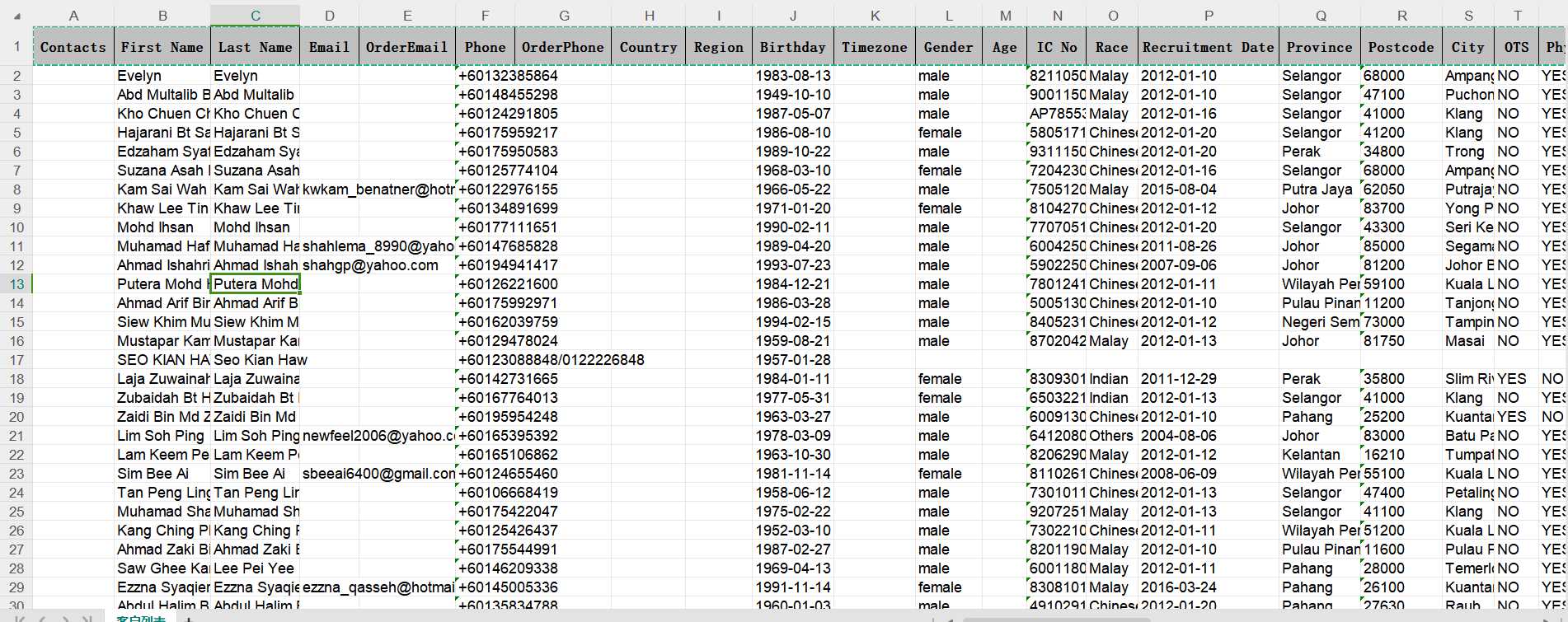1568x622 pixels.
Task: Click the 'Region' header cell
Action: [x=719, y=47]
